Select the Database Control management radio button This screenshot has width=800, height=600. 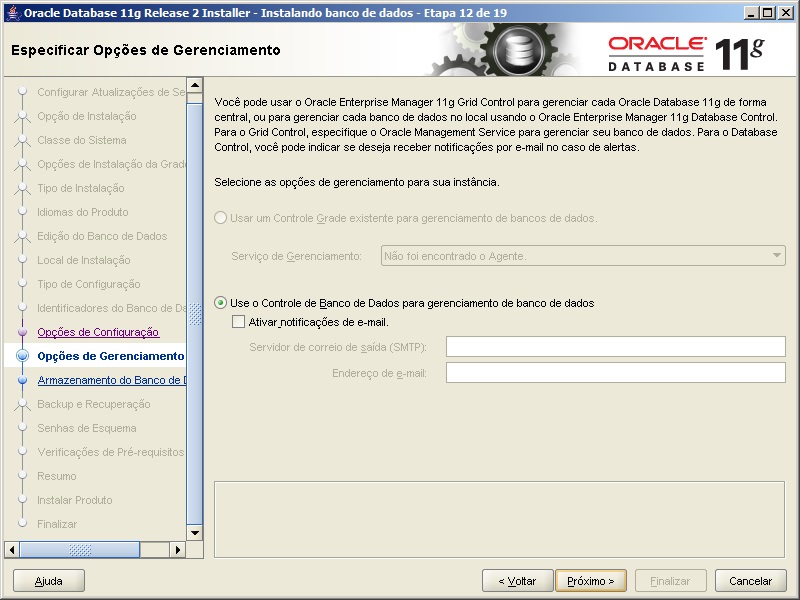220,303
